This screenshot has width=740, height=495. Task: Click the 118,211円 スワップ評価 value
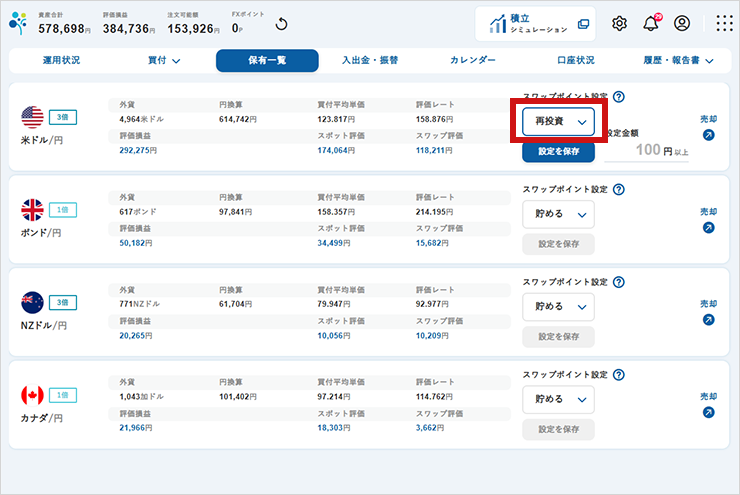[x=434, y=151]
